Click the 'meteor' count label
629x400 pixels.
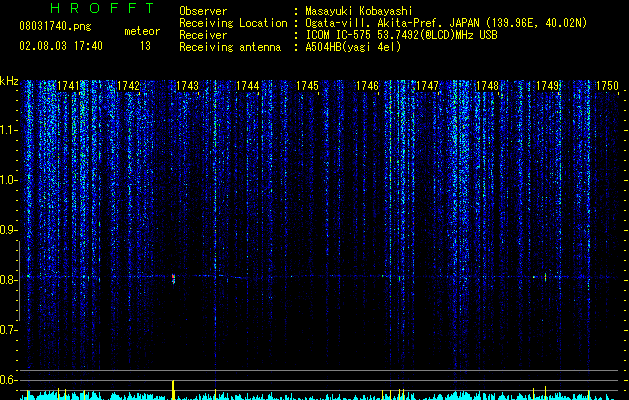142,32
